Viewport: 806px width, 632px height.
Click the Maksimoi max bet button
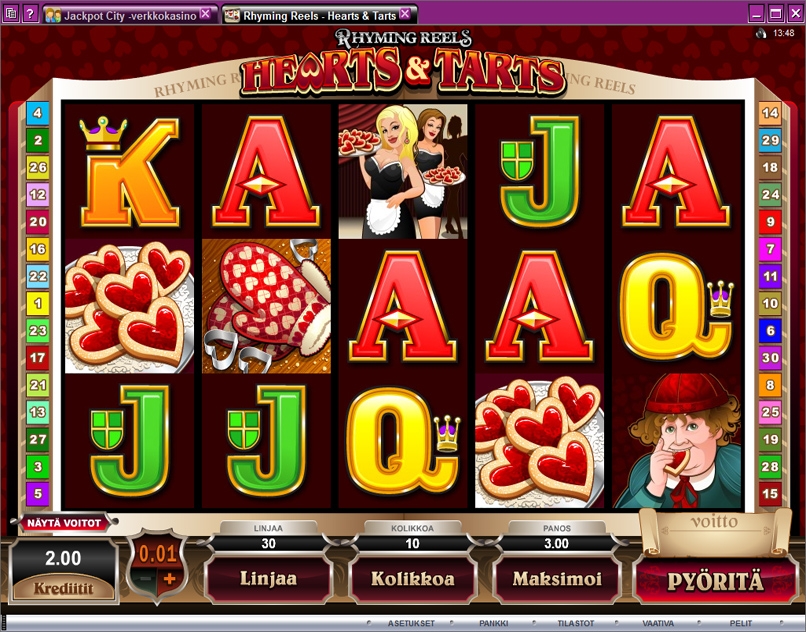tap(557, 579)
